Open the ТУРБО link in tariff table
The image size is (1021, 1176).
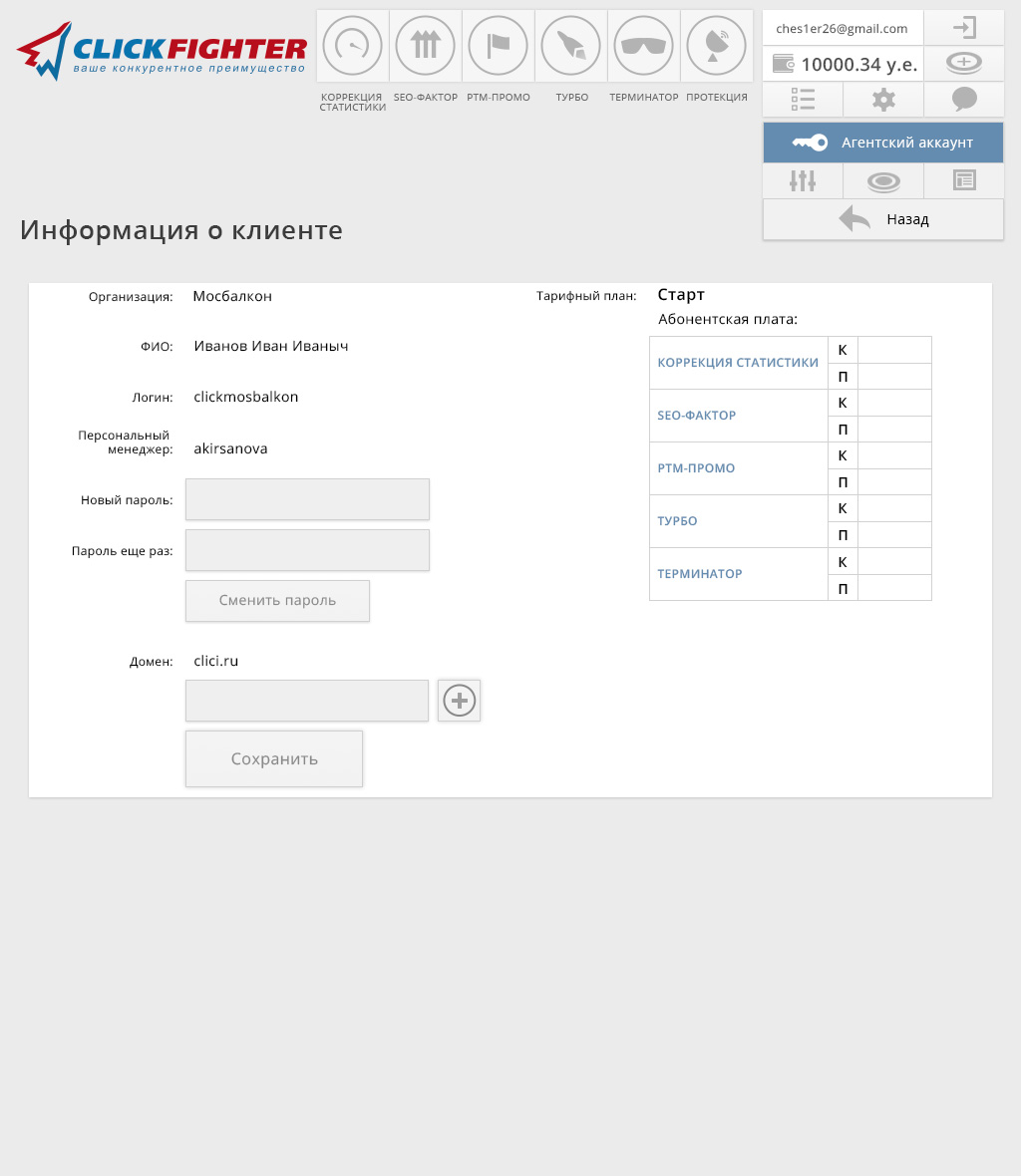677,521
